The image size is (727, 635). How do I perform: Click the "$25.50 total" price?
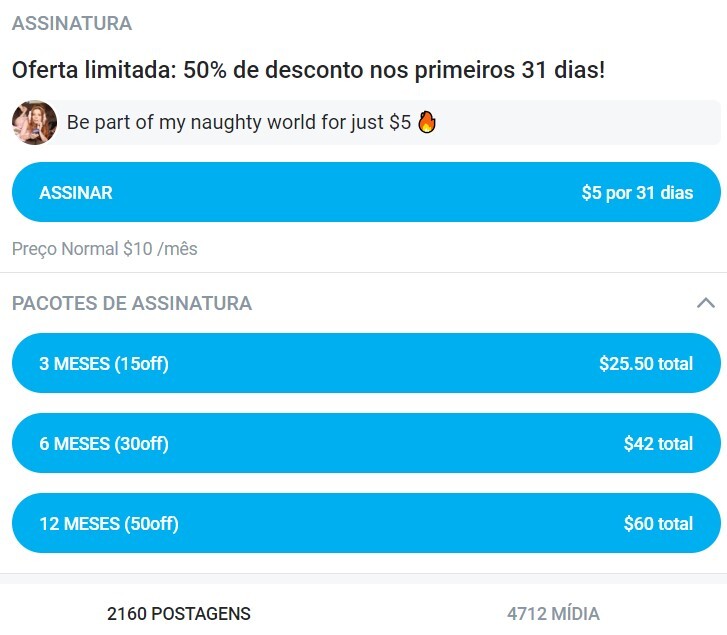(645, 363)
